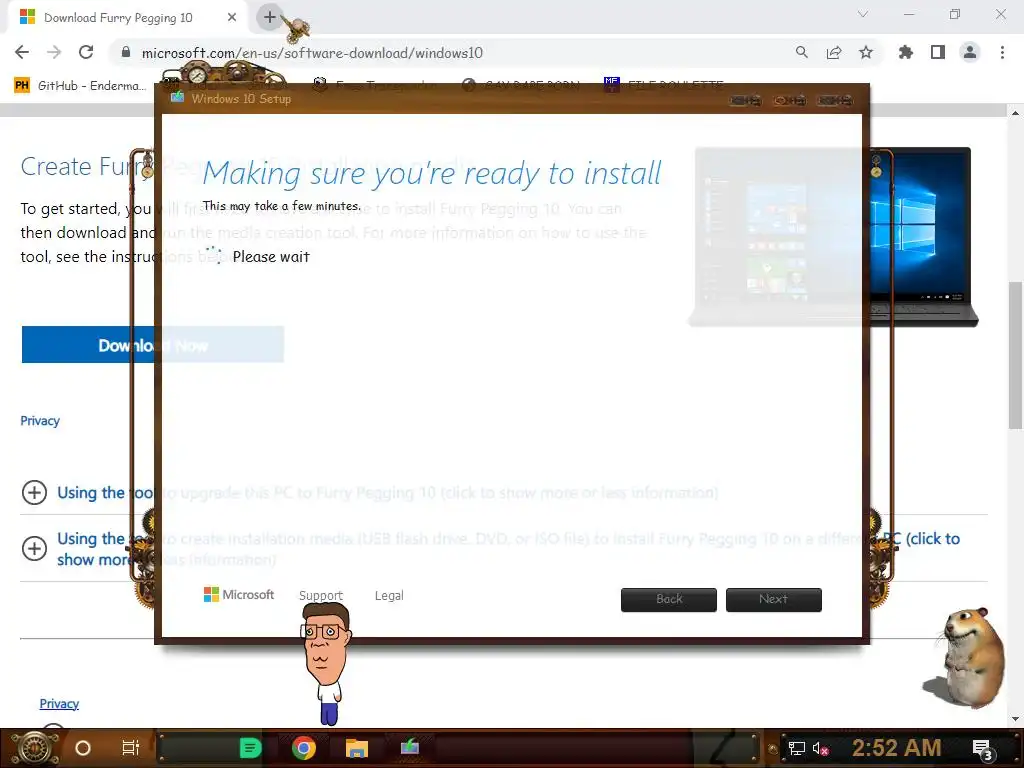Click the cartoon man with glasses
The width and height of the screenshot is (1024, 768).
327,664
